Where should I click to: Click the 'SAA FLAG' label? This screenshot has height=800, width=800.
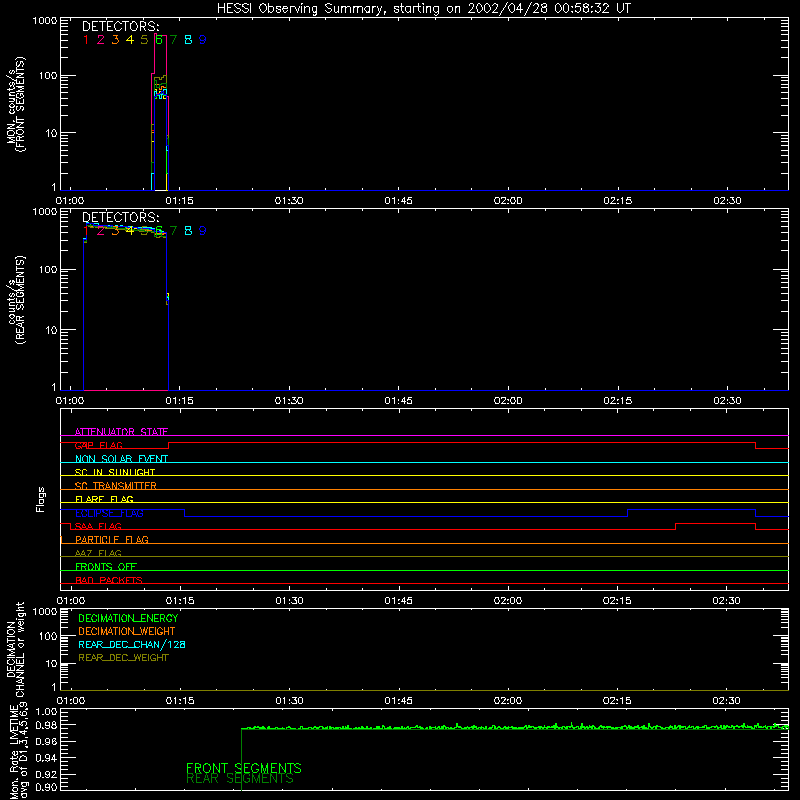click(98, 526)
